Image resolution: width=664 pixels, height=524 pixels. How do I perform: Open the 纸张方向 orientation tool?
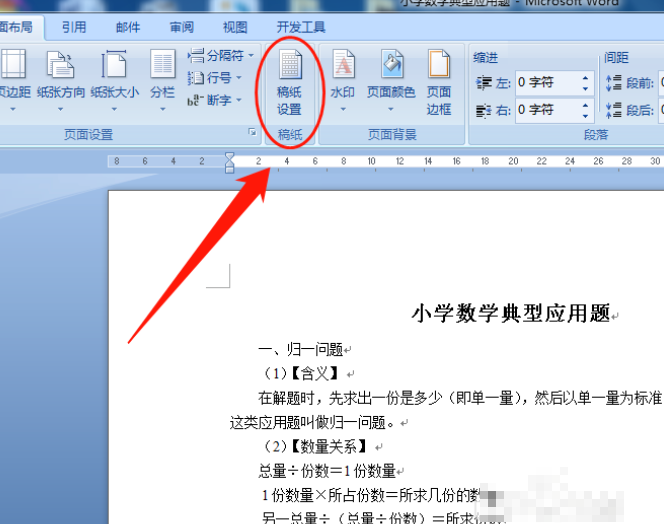click(61, 80)
